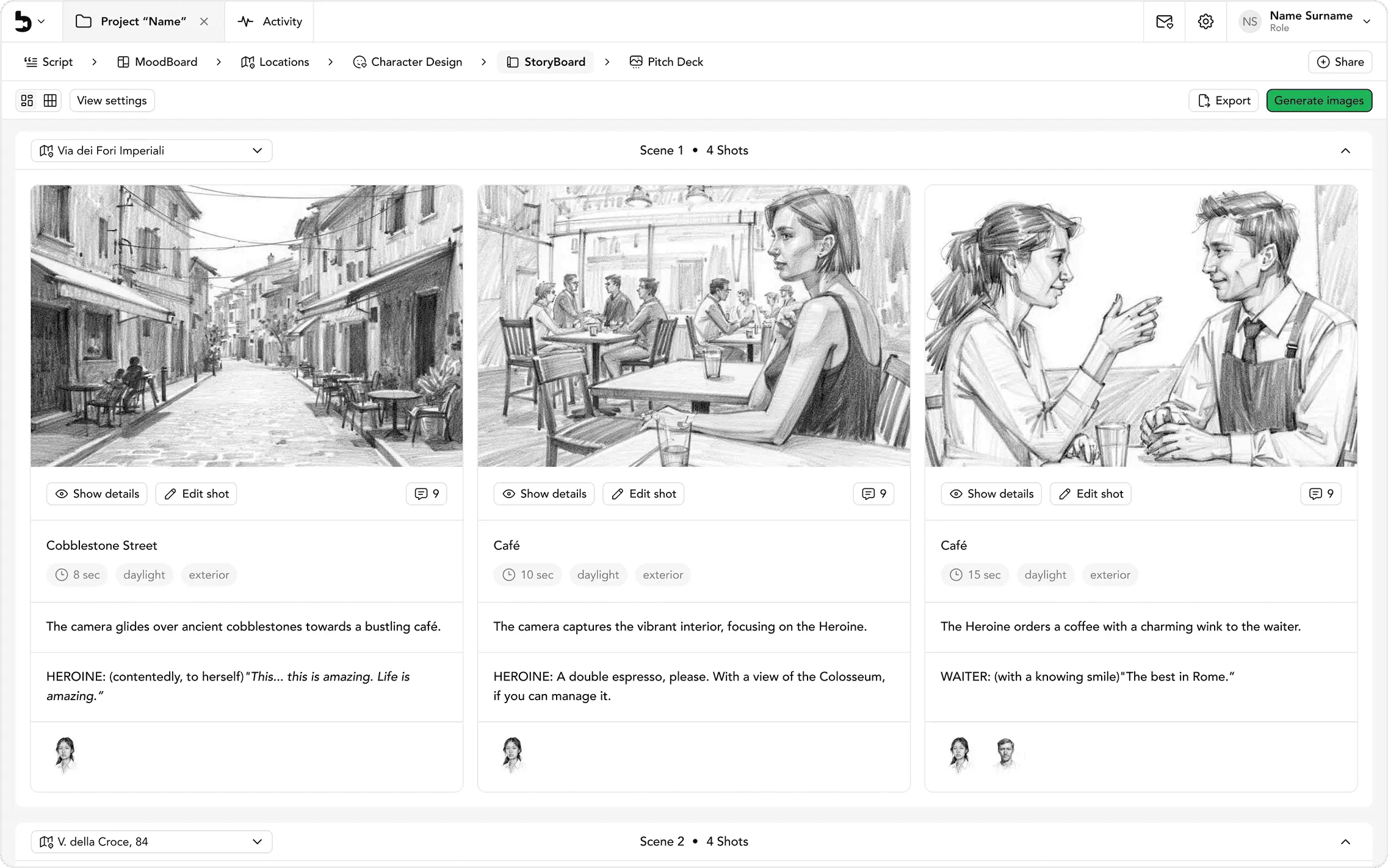The width and height of the screenshot is (1388, 868).
Task: Show details for the 10 sec Café shot
Action: pos(544,494)
